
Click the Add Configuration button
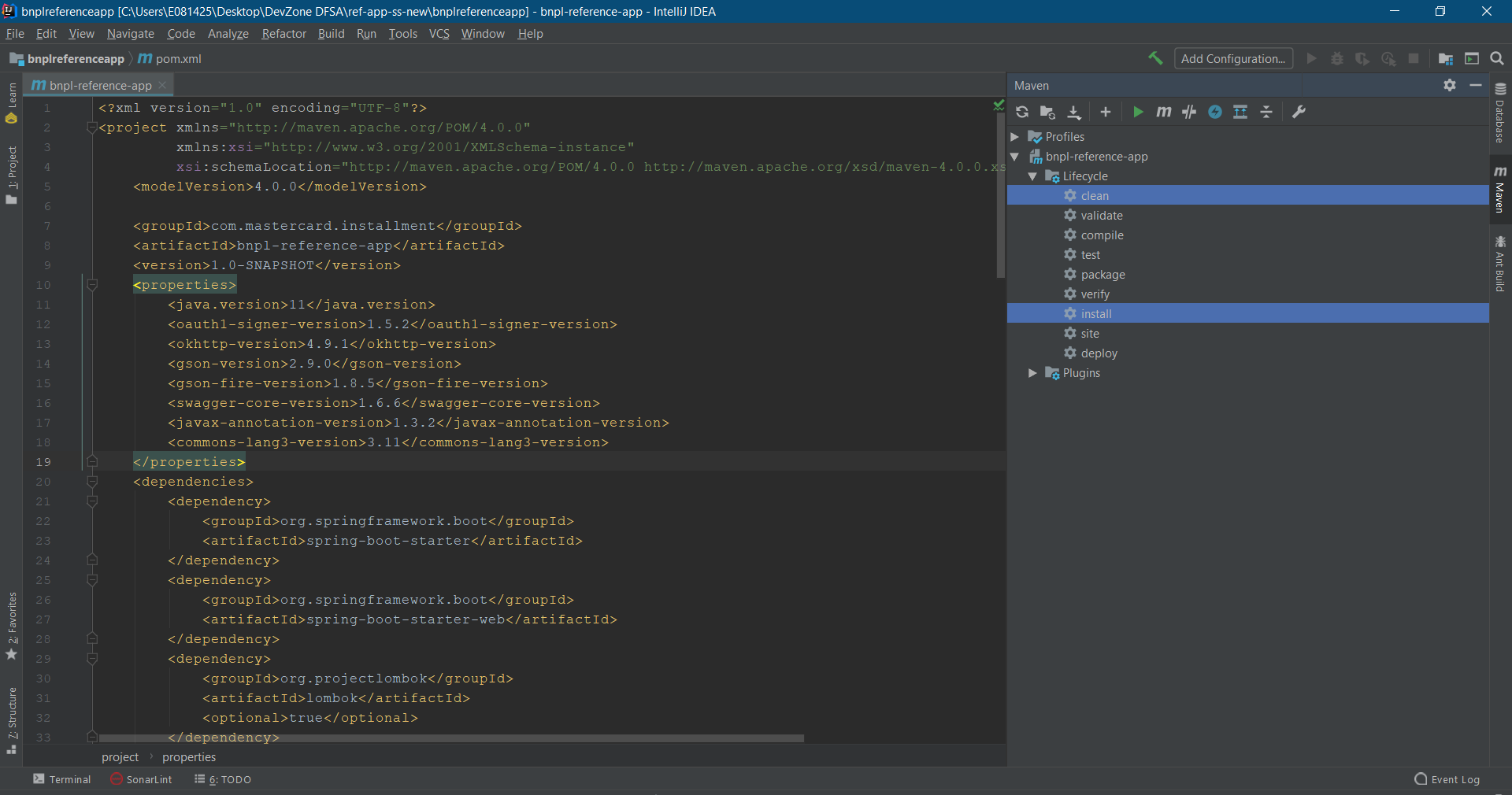tap(1232, 58)
